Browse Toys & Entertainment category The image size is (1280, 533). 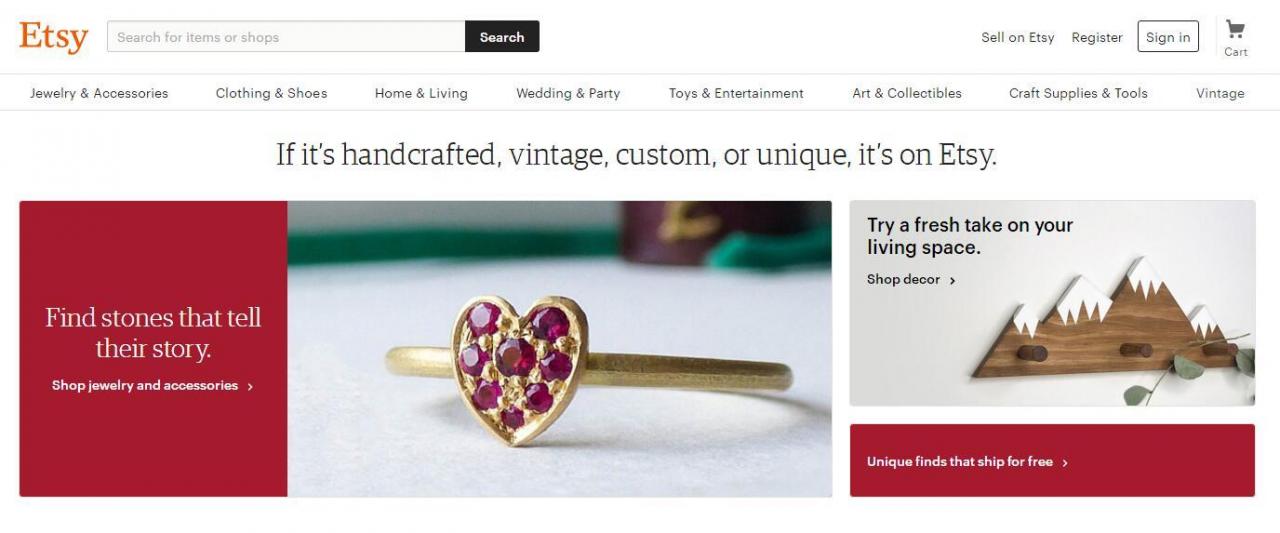pyautogui.click(x=736, y=93)
